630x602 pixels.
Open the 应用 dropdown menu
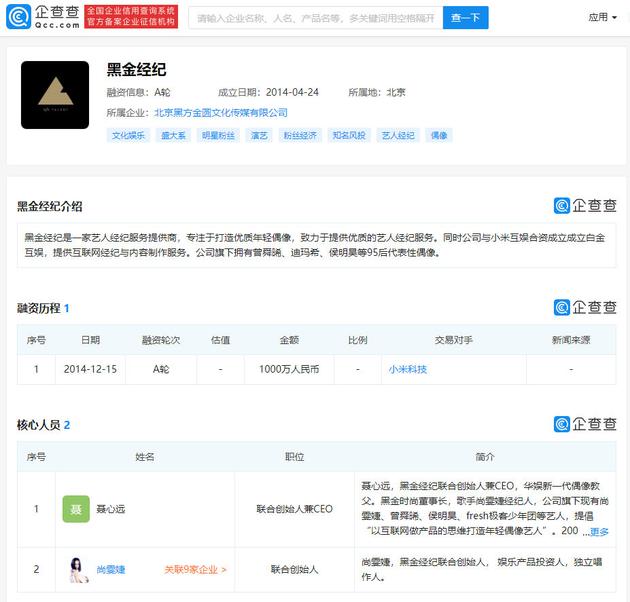tap(602, 17)
